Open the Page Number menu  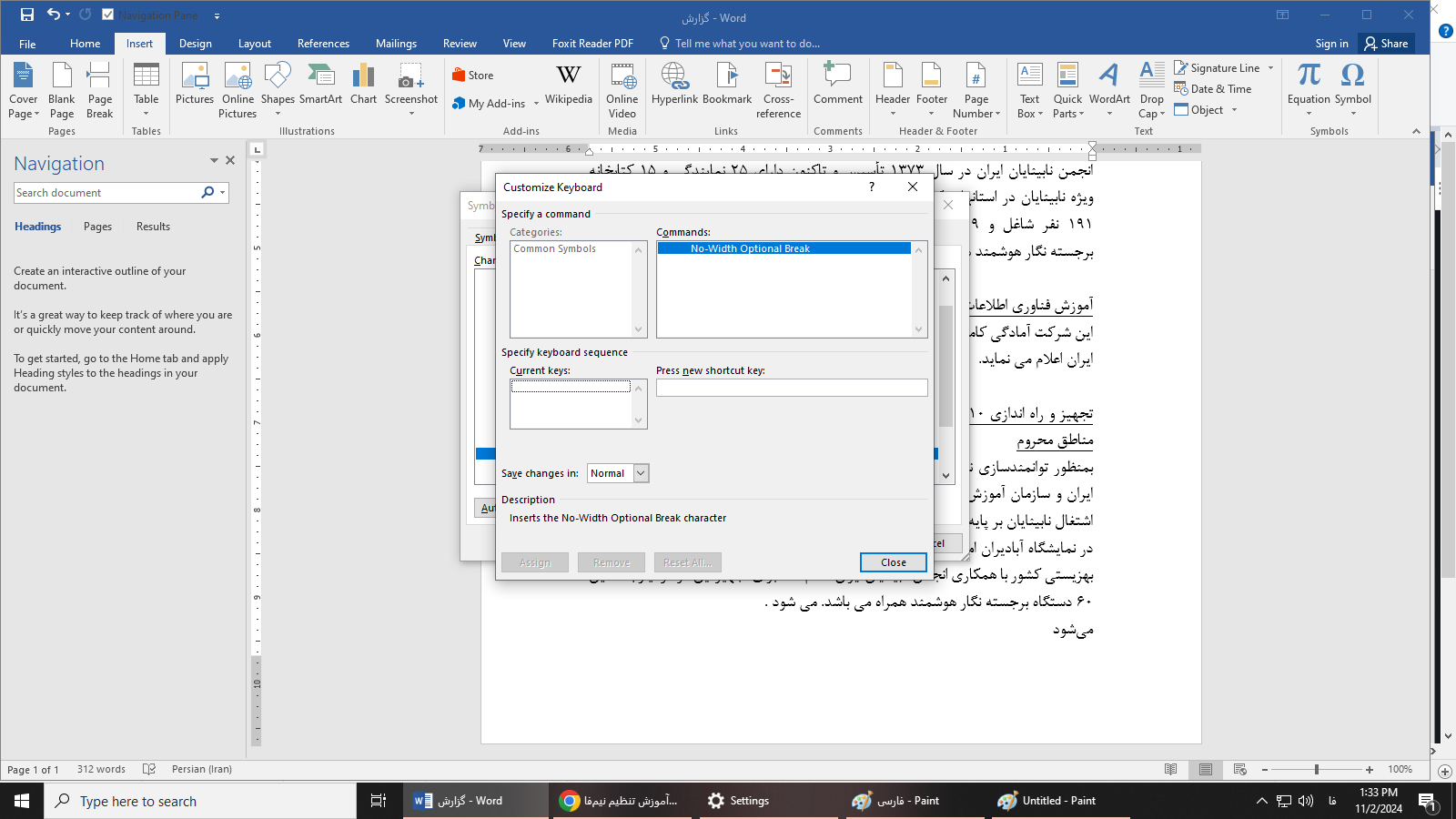coord(976,91)
